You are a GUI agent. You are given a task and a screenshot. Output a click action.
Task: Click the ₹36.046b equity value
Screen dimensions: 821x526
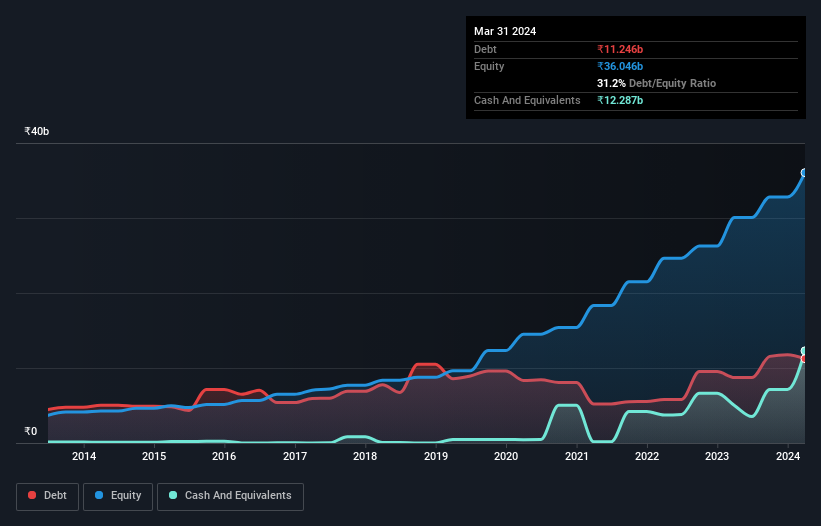pos(620,66)
